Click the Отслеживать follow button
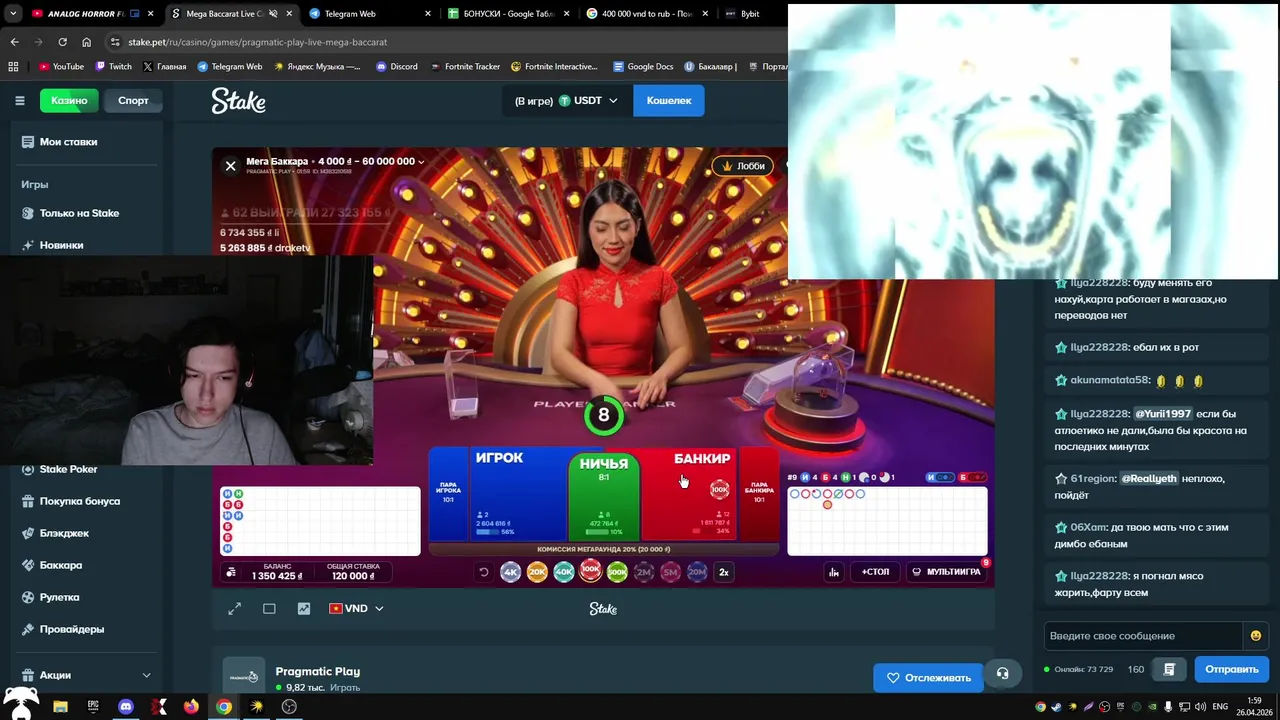This screenshot has height=720, width=1280. [928, 677]
